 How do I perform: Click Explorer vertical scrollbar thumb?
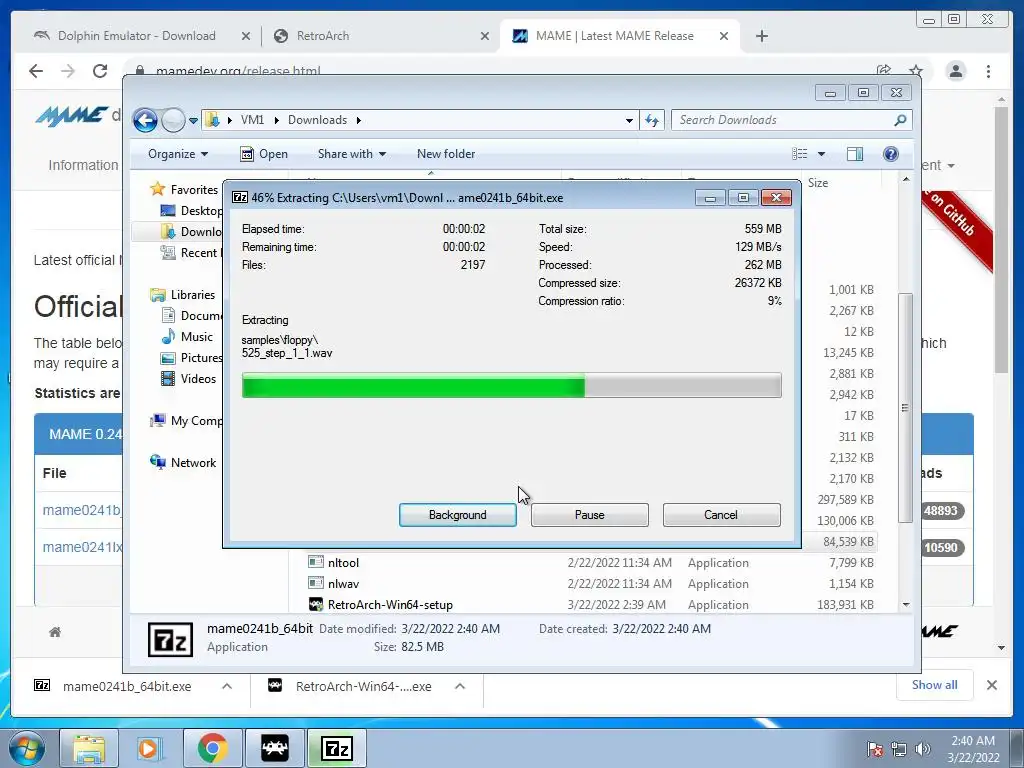pos(905,408)
